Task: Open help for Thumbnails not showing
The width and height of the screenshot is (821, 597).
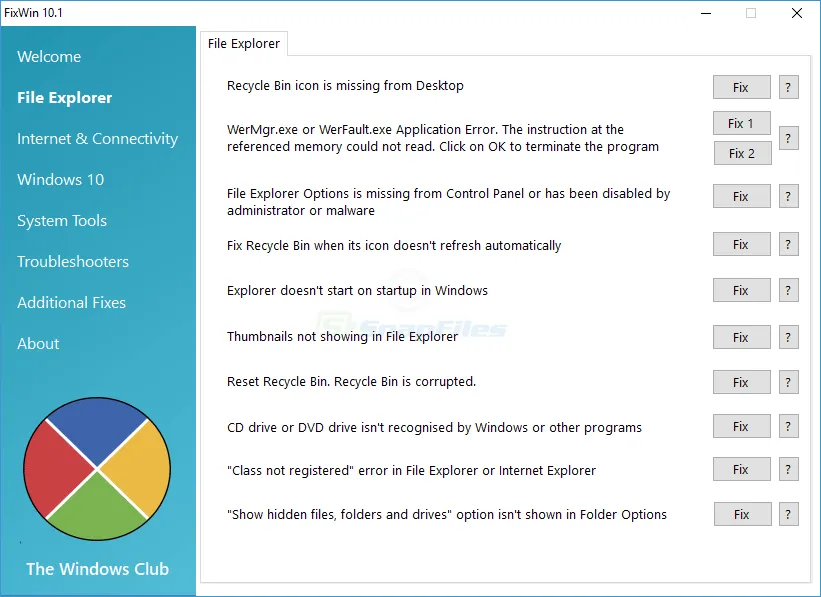Action: pyautogui.click(x=789, y=337)
